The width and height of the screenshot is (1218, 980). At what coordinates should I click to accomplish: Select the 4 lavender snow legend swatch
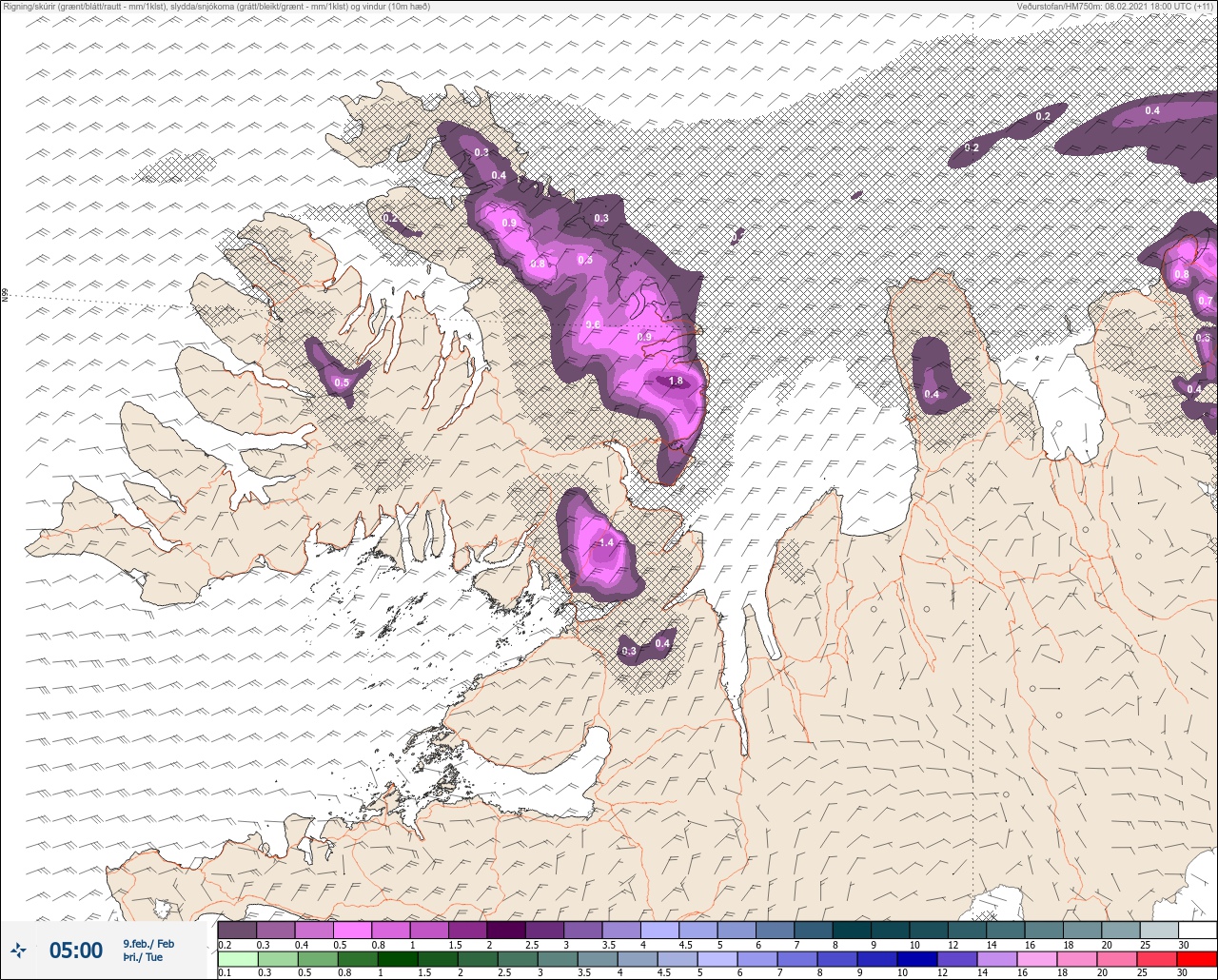coord(659,930)
